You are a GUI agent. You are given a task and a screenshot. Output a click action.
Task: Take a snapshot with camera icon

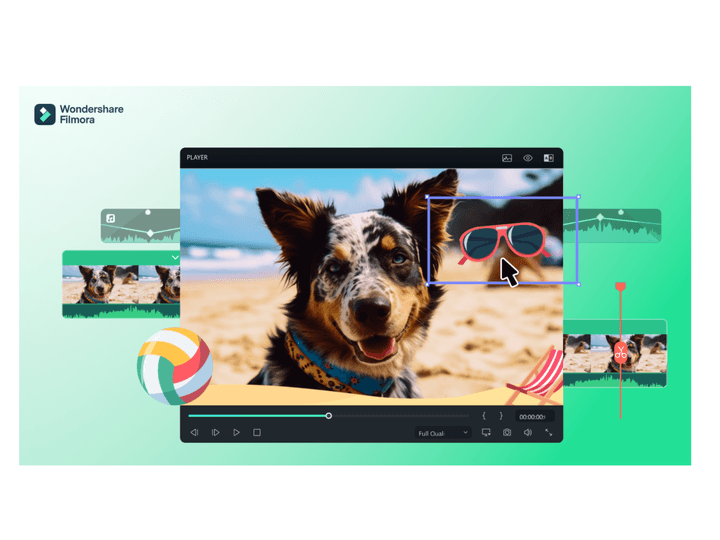click(x=507, y=433)
